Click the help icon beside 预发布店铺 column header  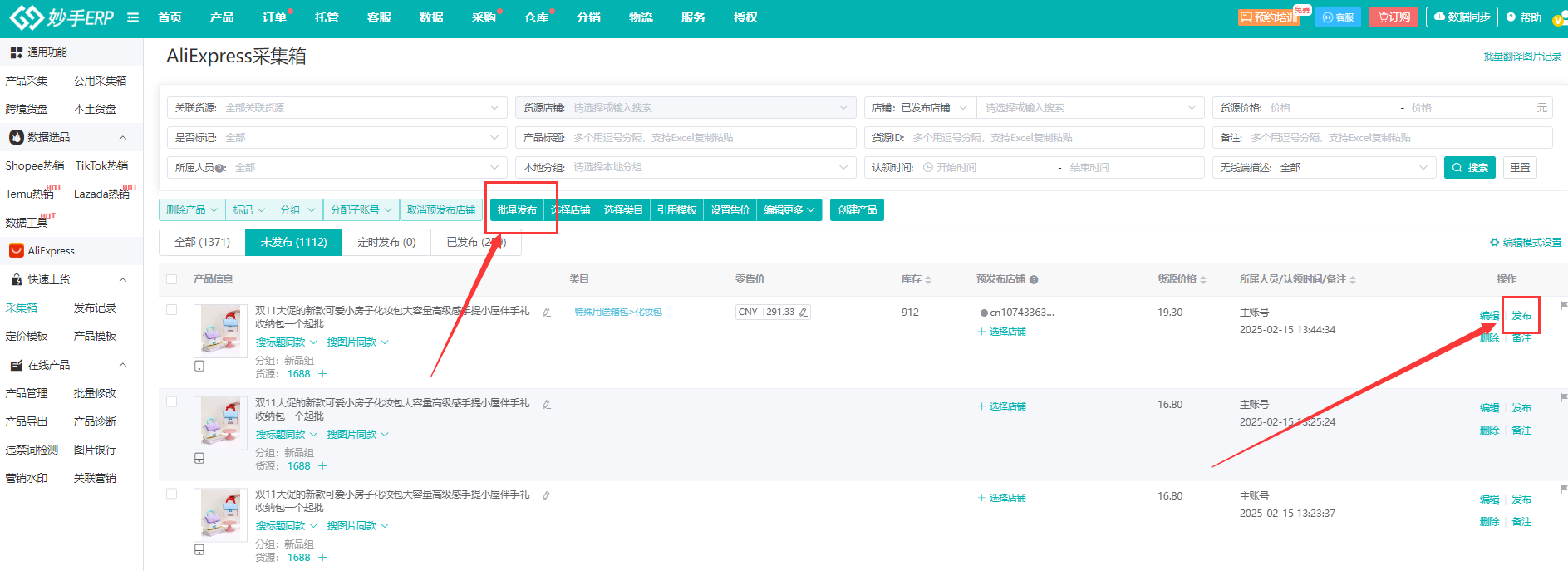(x=1034, y=280)
